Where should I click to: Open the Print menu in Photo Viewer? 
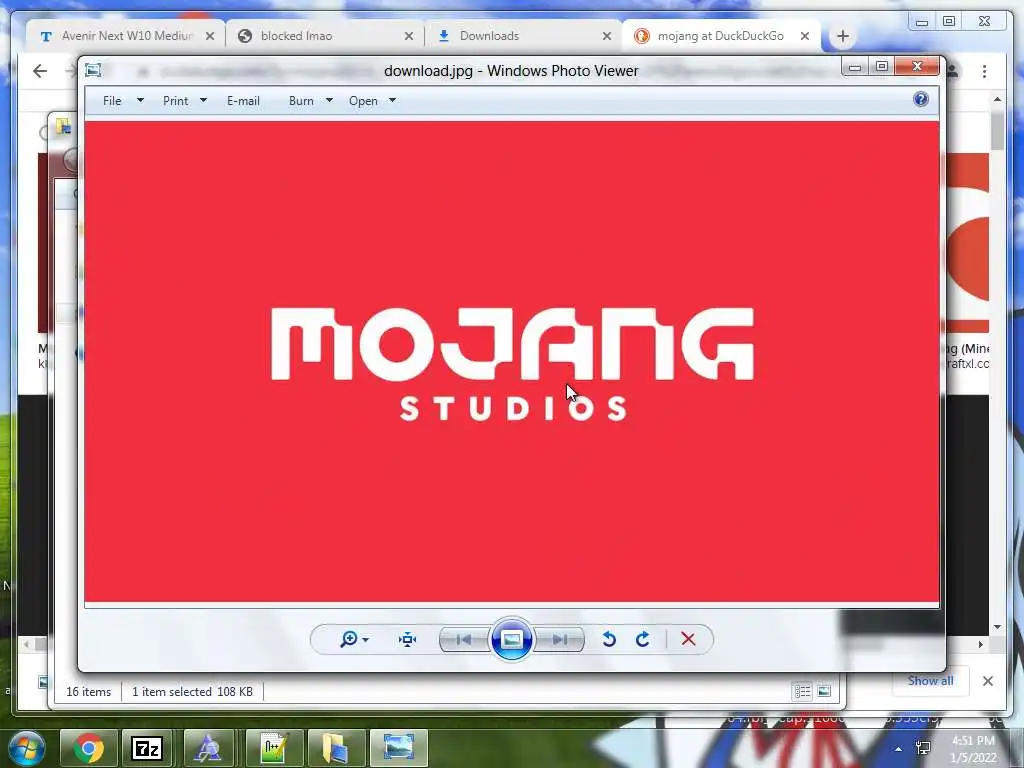click(176, 101)
